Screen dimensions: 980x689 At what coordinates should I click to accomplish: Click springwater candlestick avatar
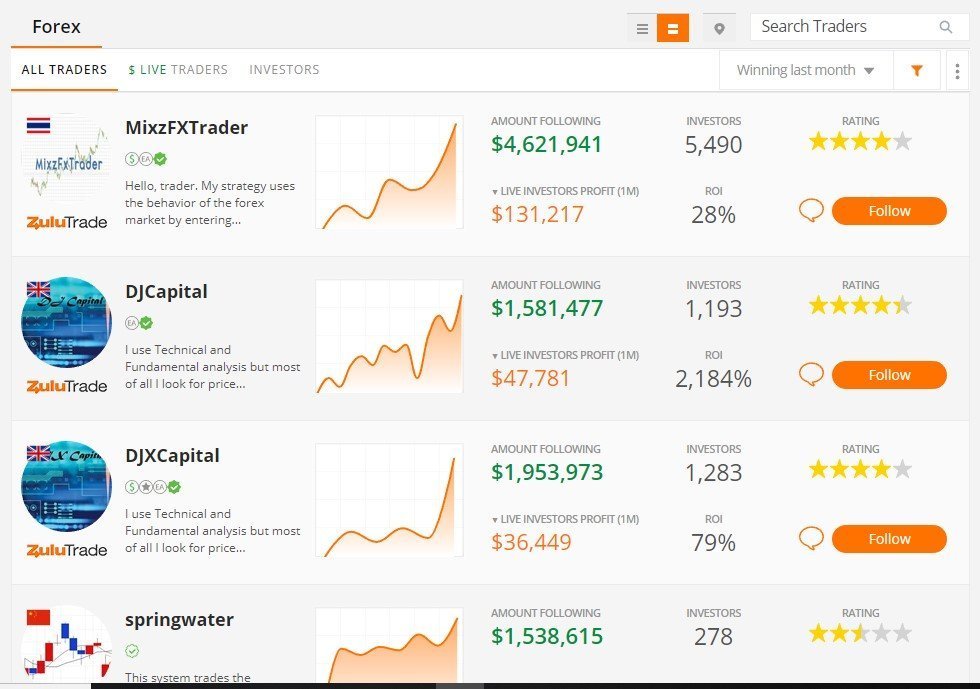click(66, 644)
